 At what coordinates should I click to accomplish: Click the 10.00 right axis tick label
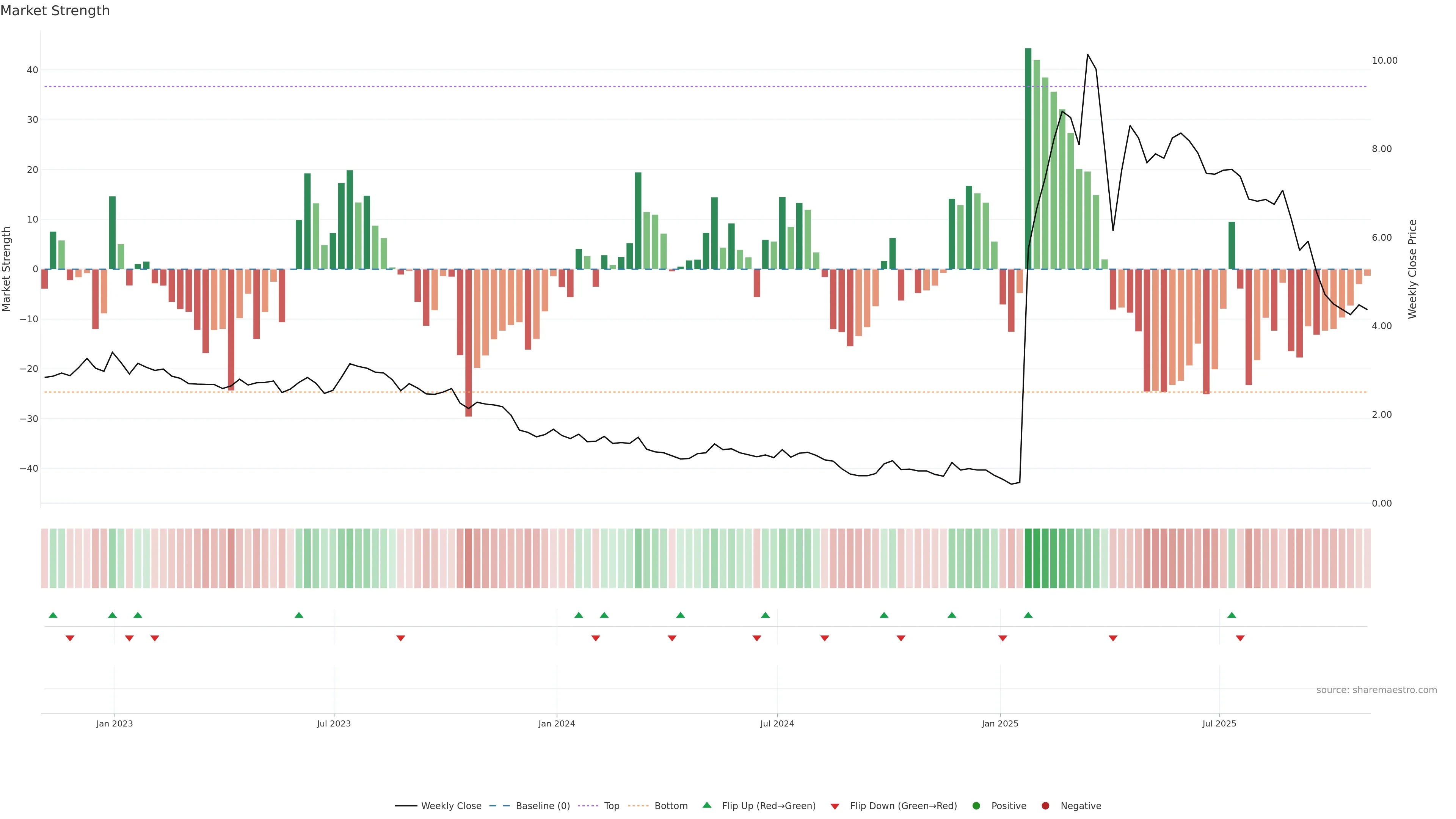point(1384,61)
